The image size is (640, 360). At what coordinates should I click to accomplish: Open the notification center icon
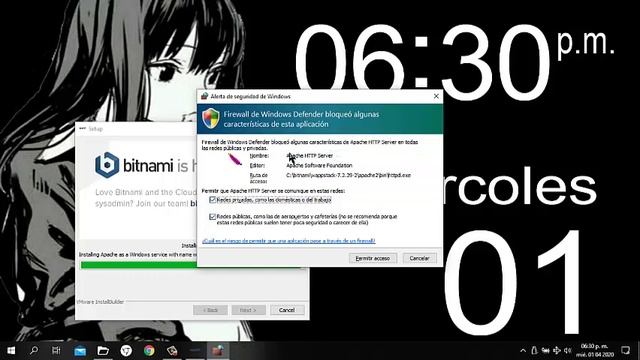(x=625, y=350)
